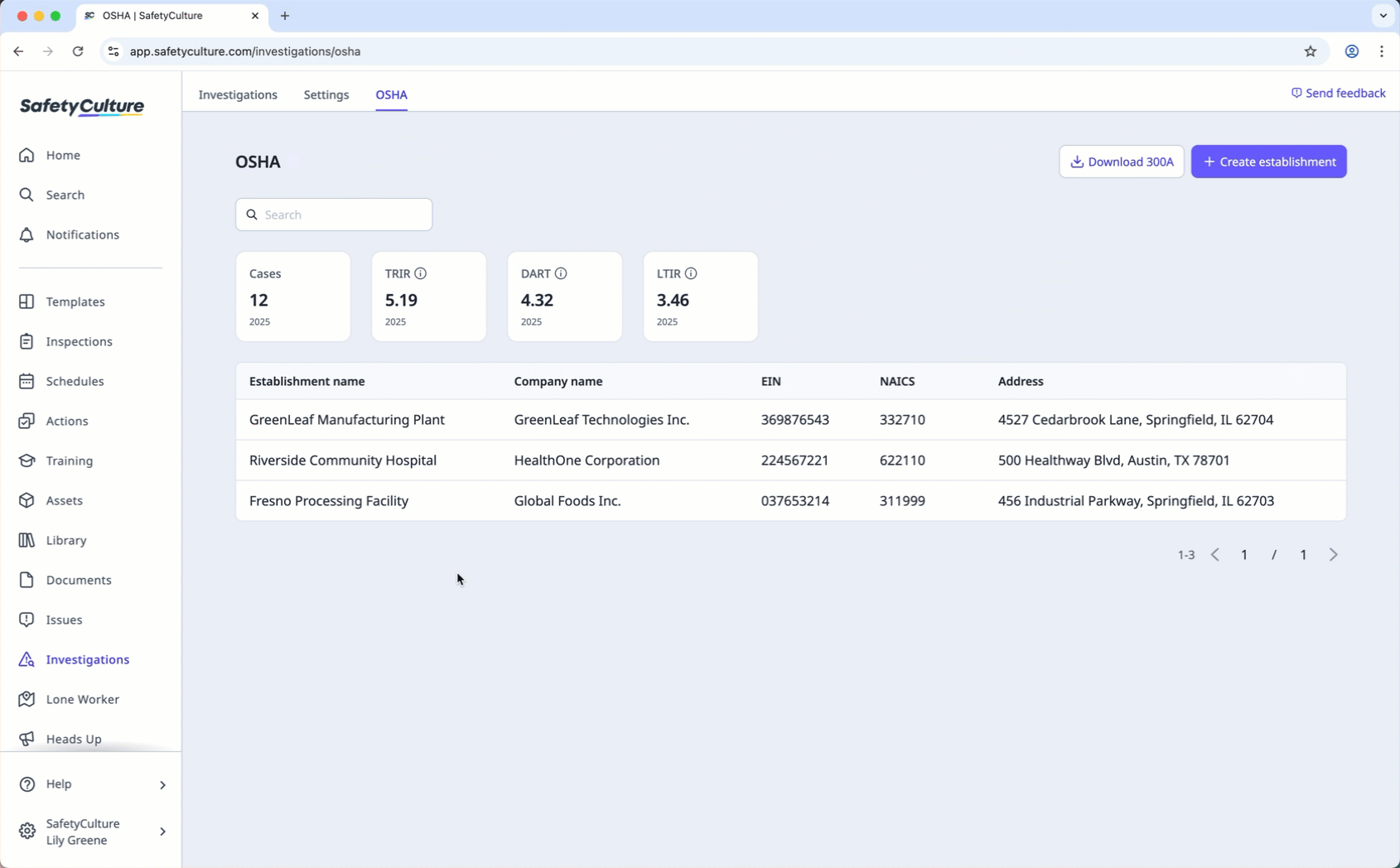Open Actions in sidebar
The height and width of the screenshot is (868, 1400).
tap(53, 421)
